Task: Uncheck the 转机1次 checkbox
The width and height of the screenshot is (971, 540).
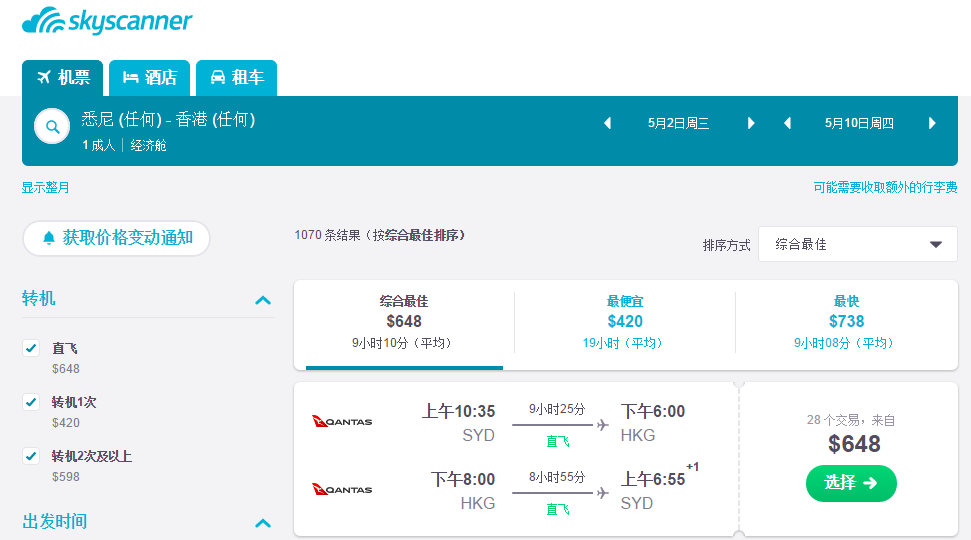Action: coord(31,402)
